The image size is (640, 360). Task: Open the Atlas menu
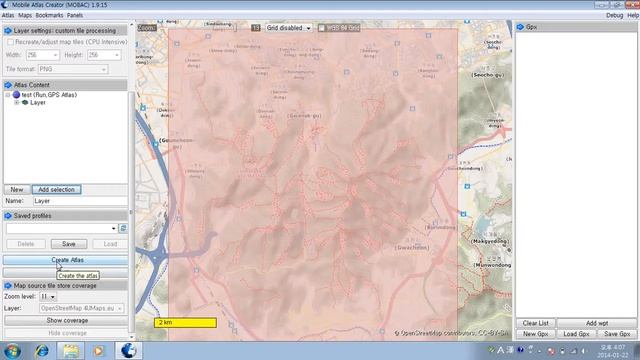tap(8, 15)
